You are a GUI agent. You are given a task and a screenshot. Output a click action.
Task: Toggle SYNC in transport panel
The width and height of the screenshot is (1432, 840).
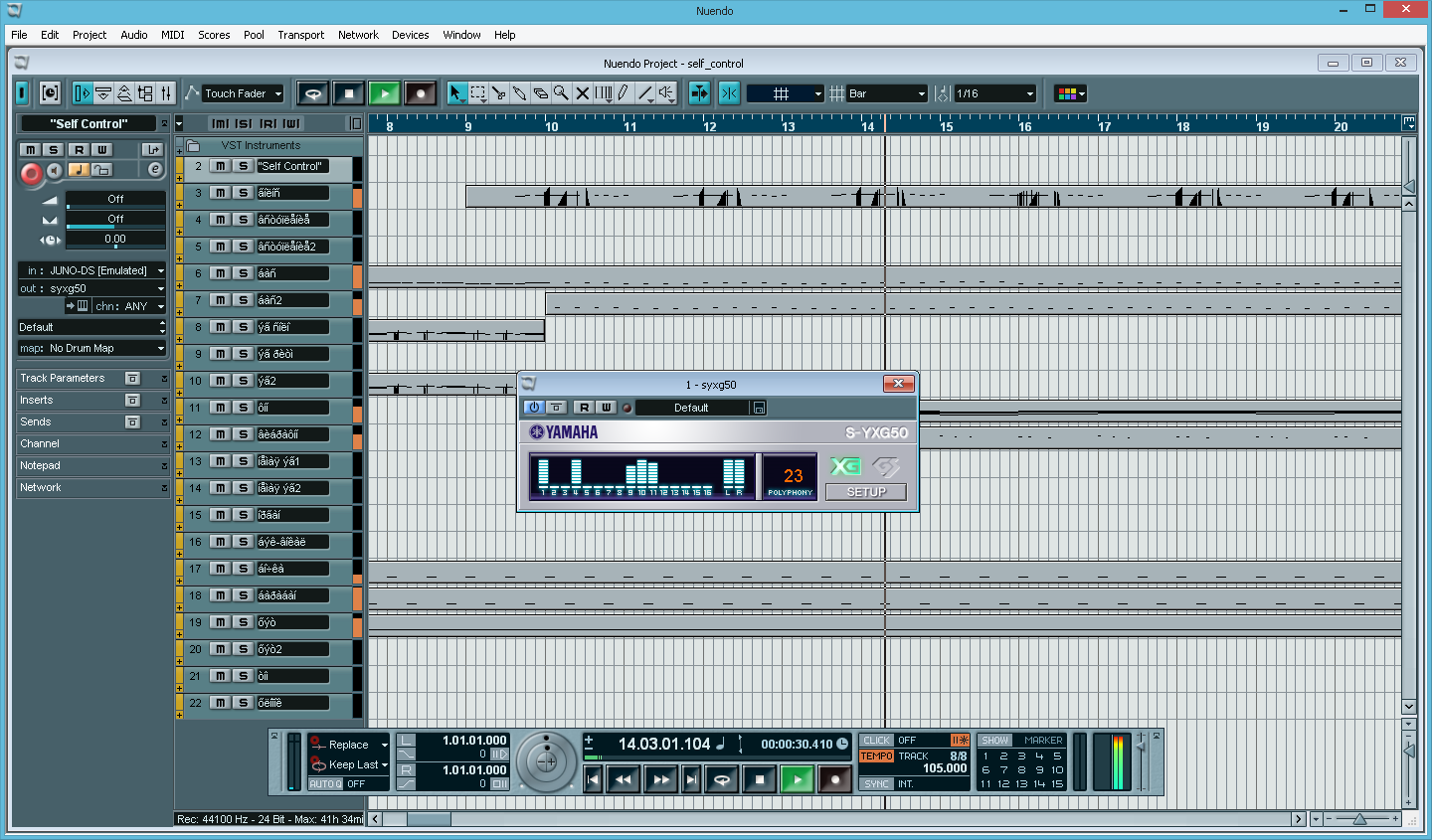point(876,784)
